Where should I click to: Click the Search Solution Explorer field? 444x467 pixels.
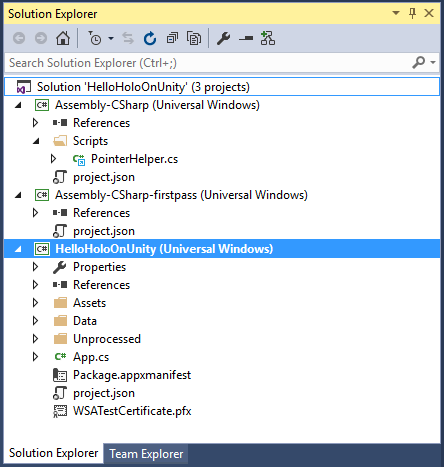[207, 63]
